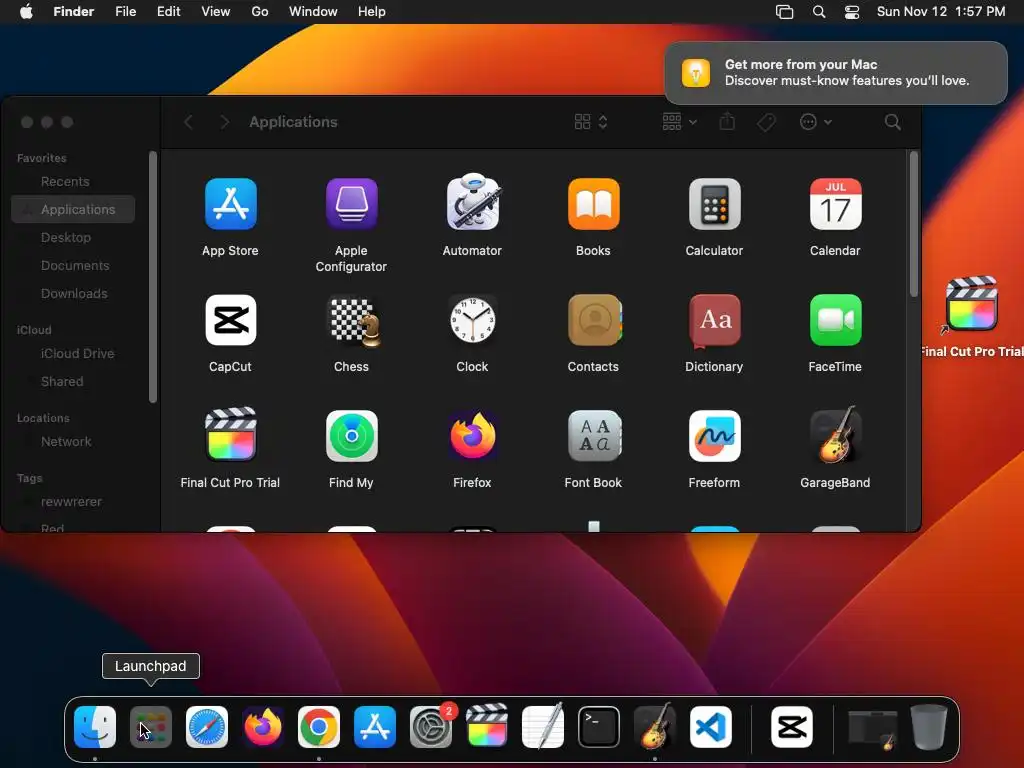Open the Go menu
Image resolution: width=1024 pixels, height=768 pixels.
260,12
